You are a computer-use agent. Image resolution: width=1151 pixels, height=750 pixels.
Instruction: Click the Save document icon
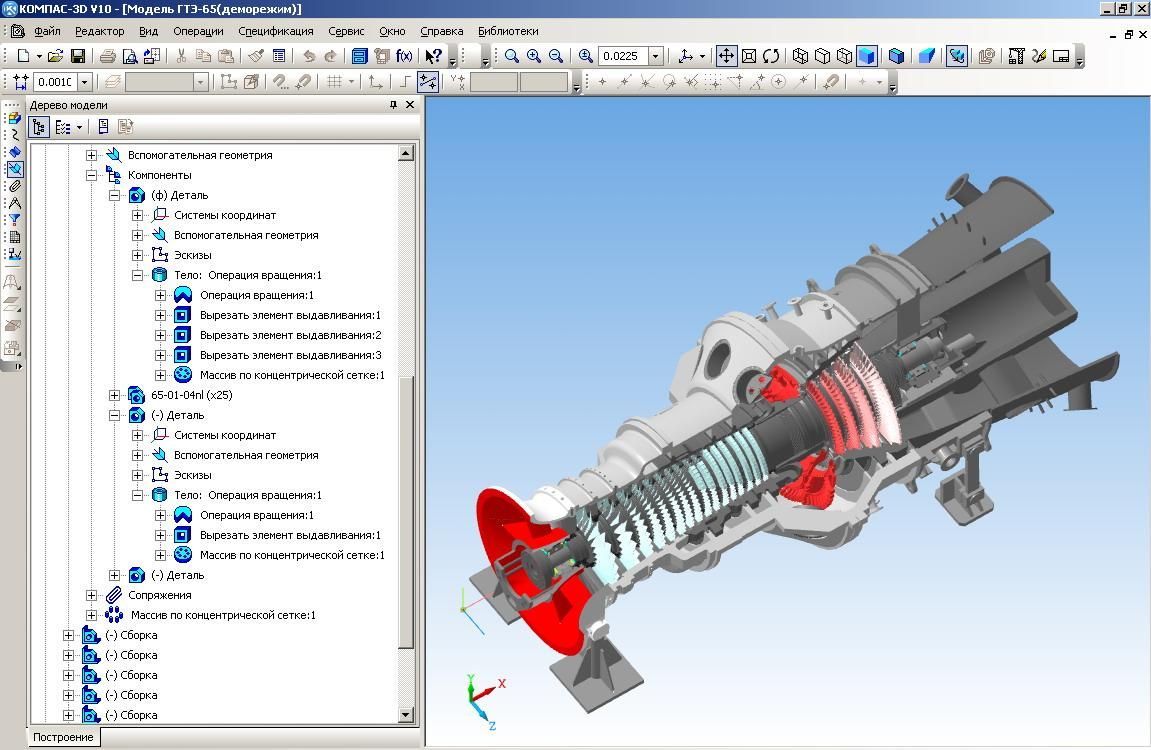(x=78, y=57)
